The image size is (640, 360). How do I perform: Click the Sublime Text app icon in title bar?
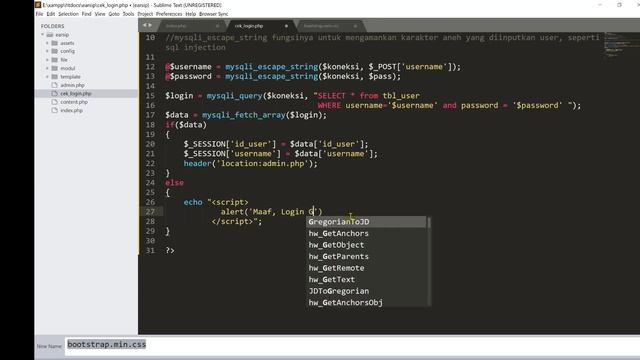coord(38,5)
